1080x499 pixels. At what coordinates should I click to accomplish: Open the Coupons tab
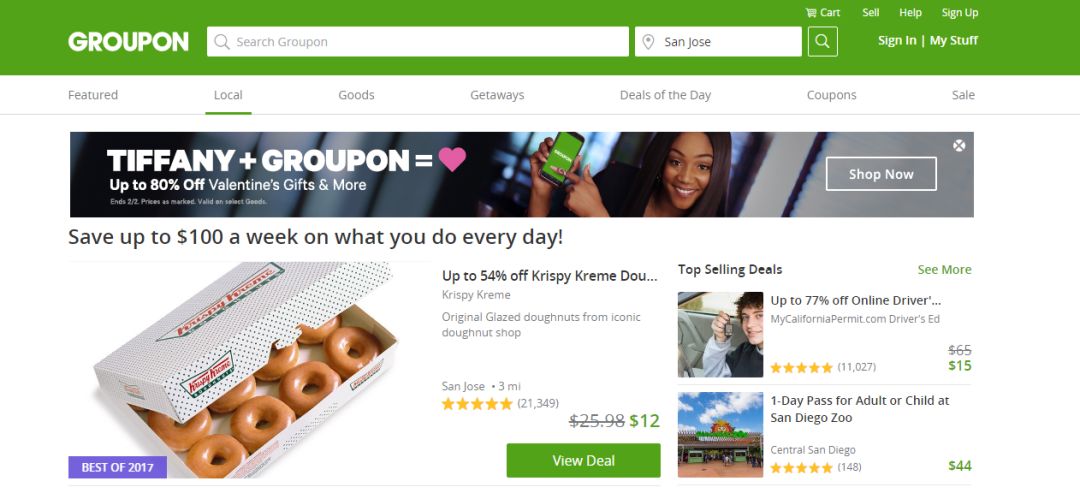point(831,95)
